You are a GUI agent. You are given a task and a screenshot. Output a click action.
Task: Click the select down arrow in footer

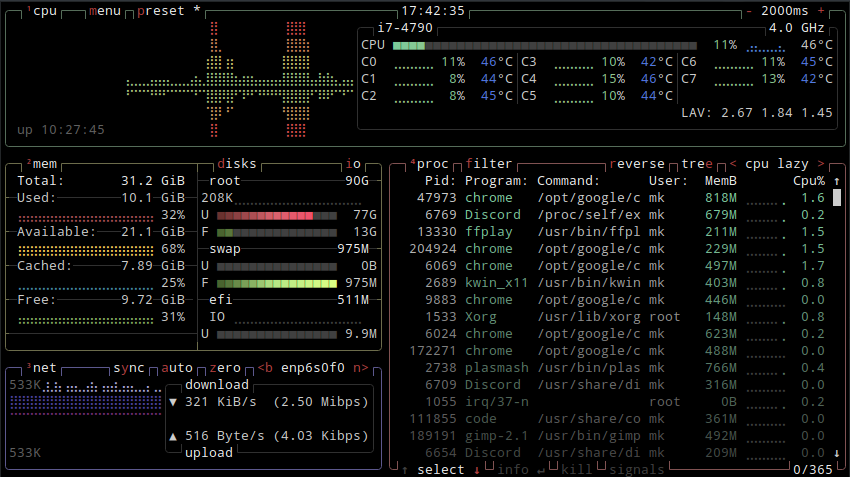point(477,470)
